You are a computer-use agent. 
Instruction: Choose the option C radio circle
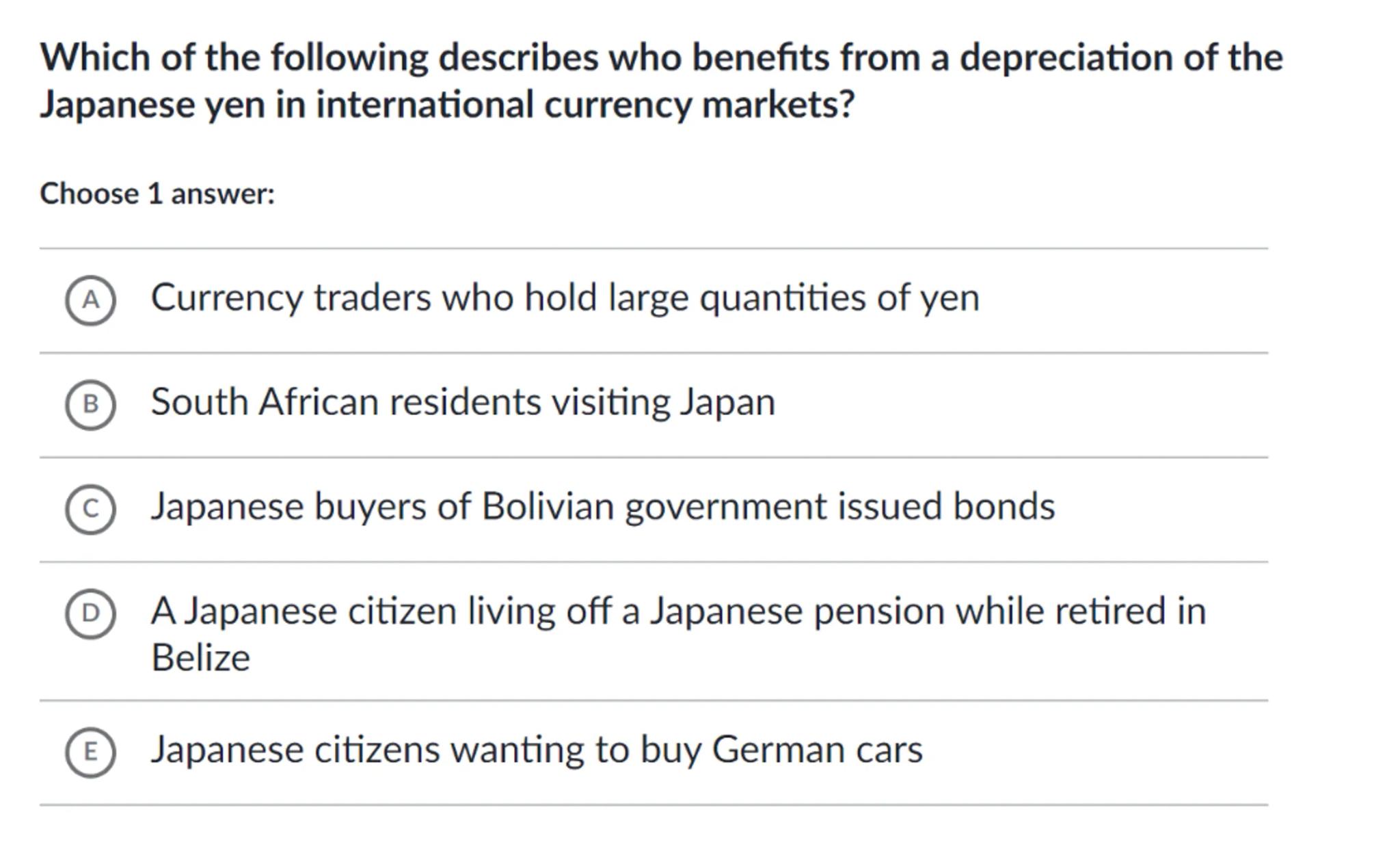pos(90,510)
